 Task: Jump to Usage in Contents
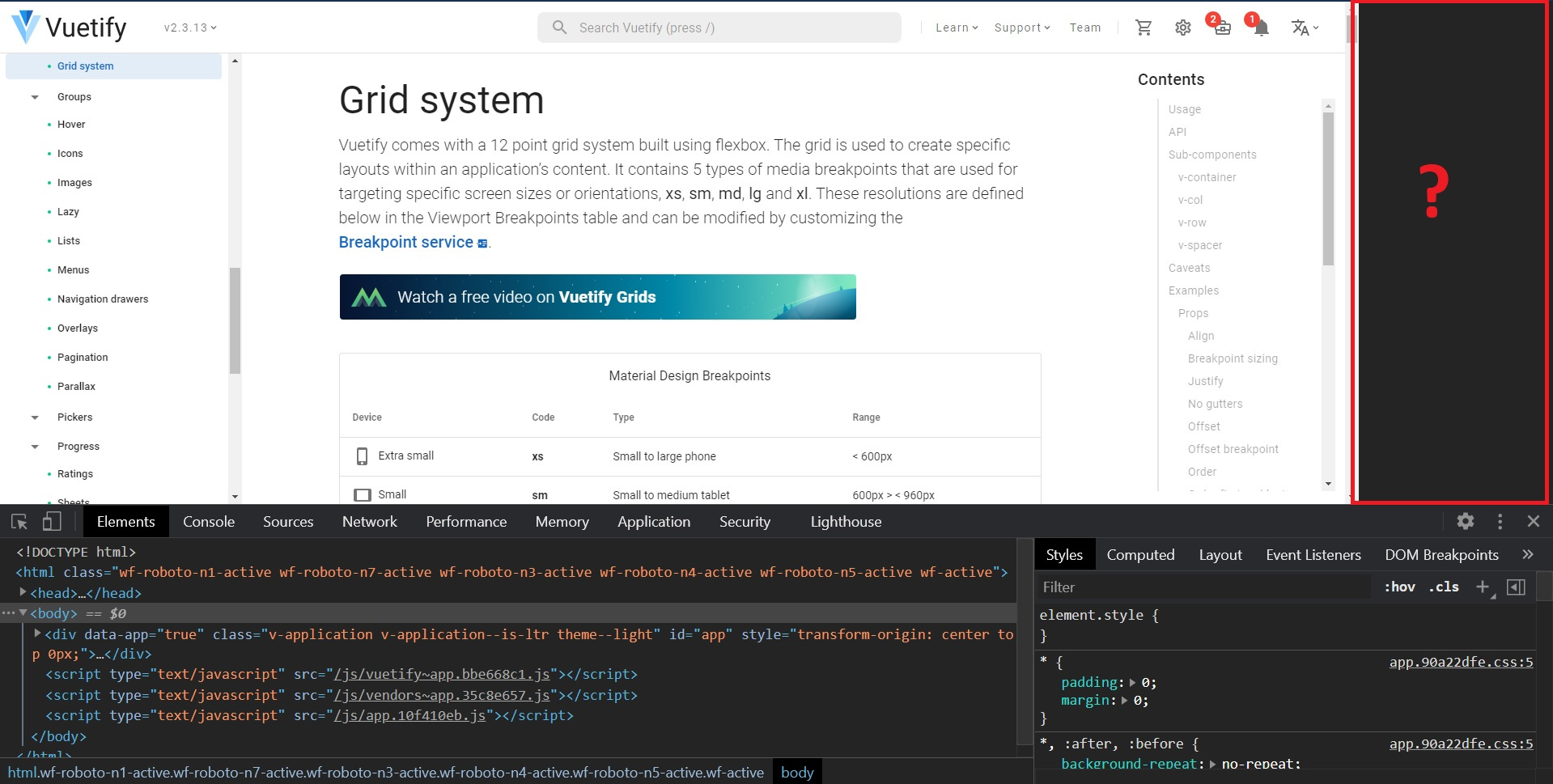(x=1184, y=109)
